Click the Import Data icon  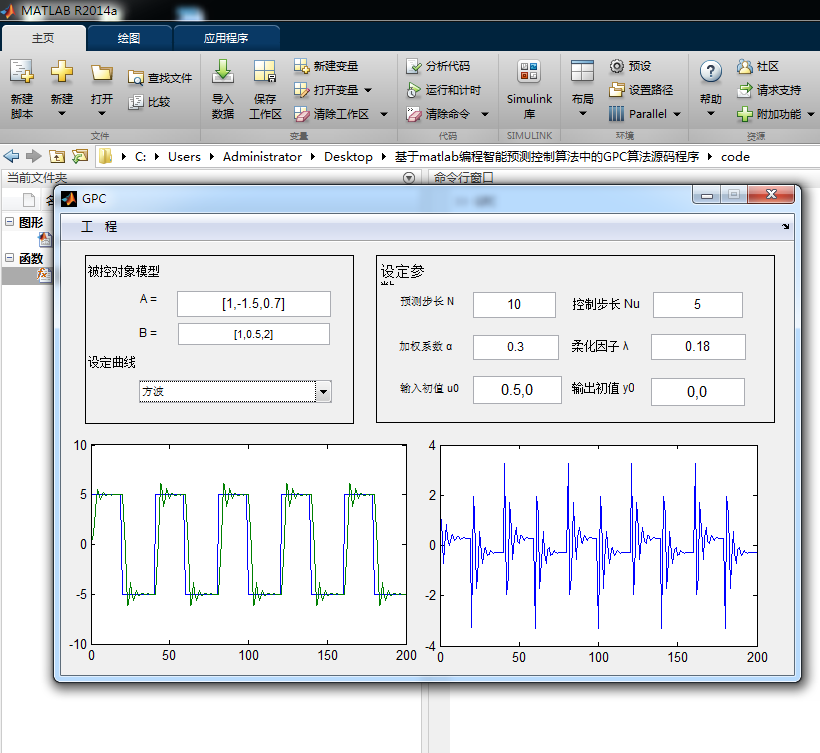coord(223,71)
